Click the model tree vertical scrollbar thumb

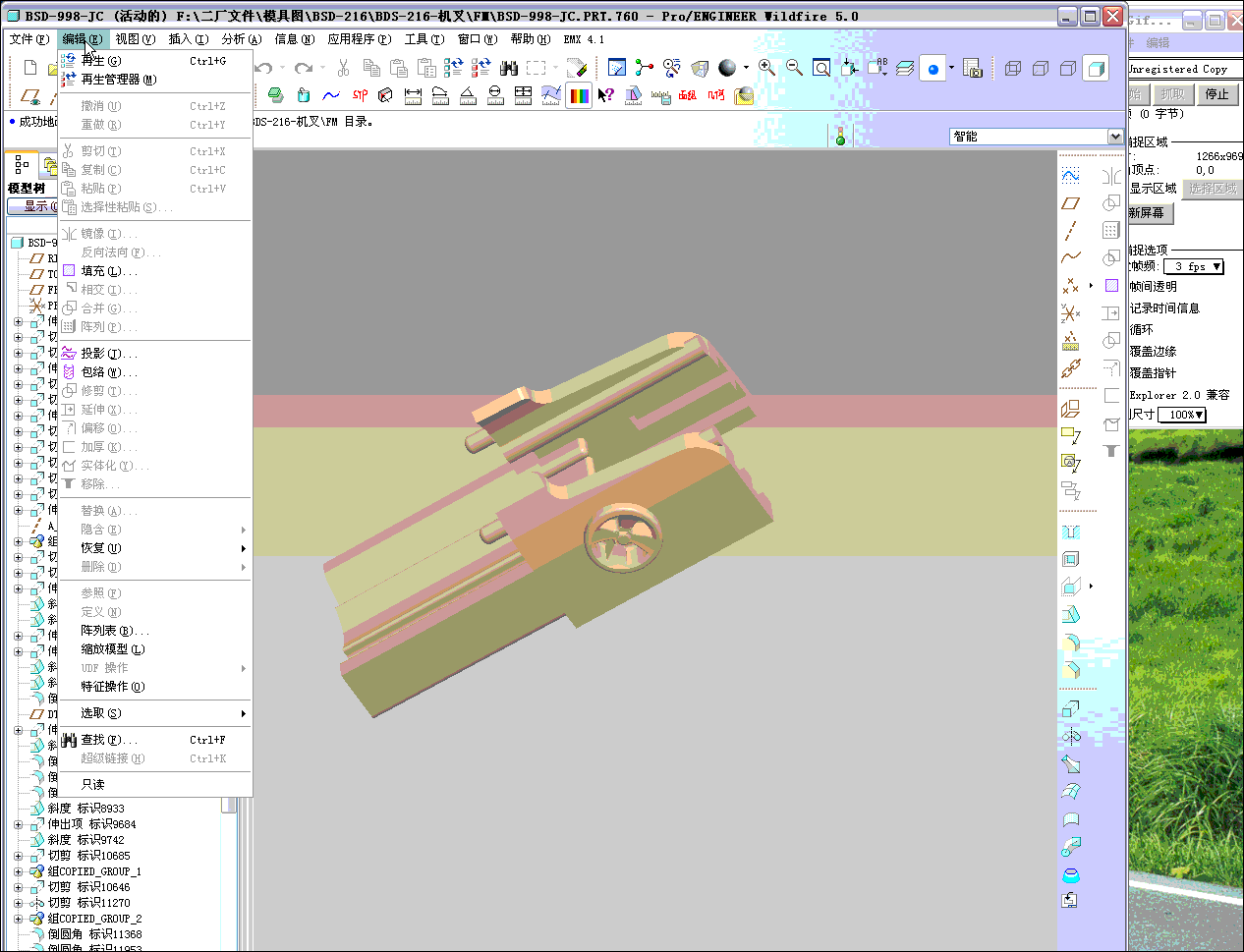[x=229, y=806]
